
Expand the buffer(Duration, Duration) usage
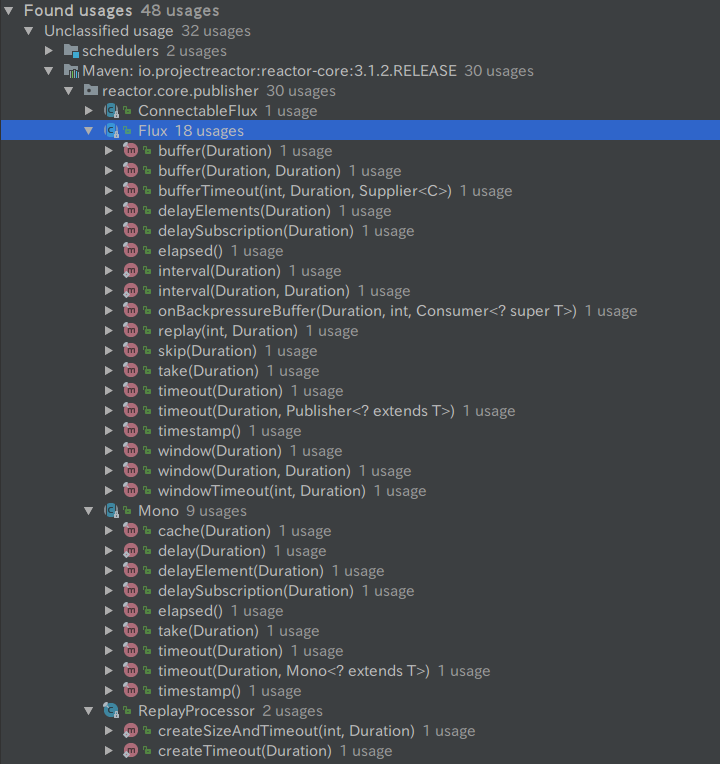[109, 171]
